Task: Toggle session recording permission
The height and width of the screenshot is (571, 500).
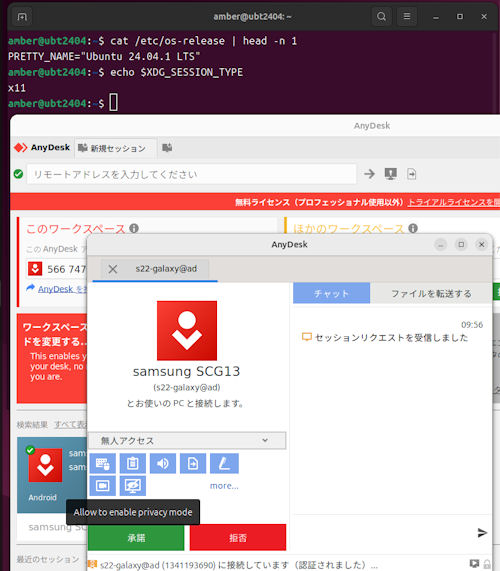Action: 103,485
